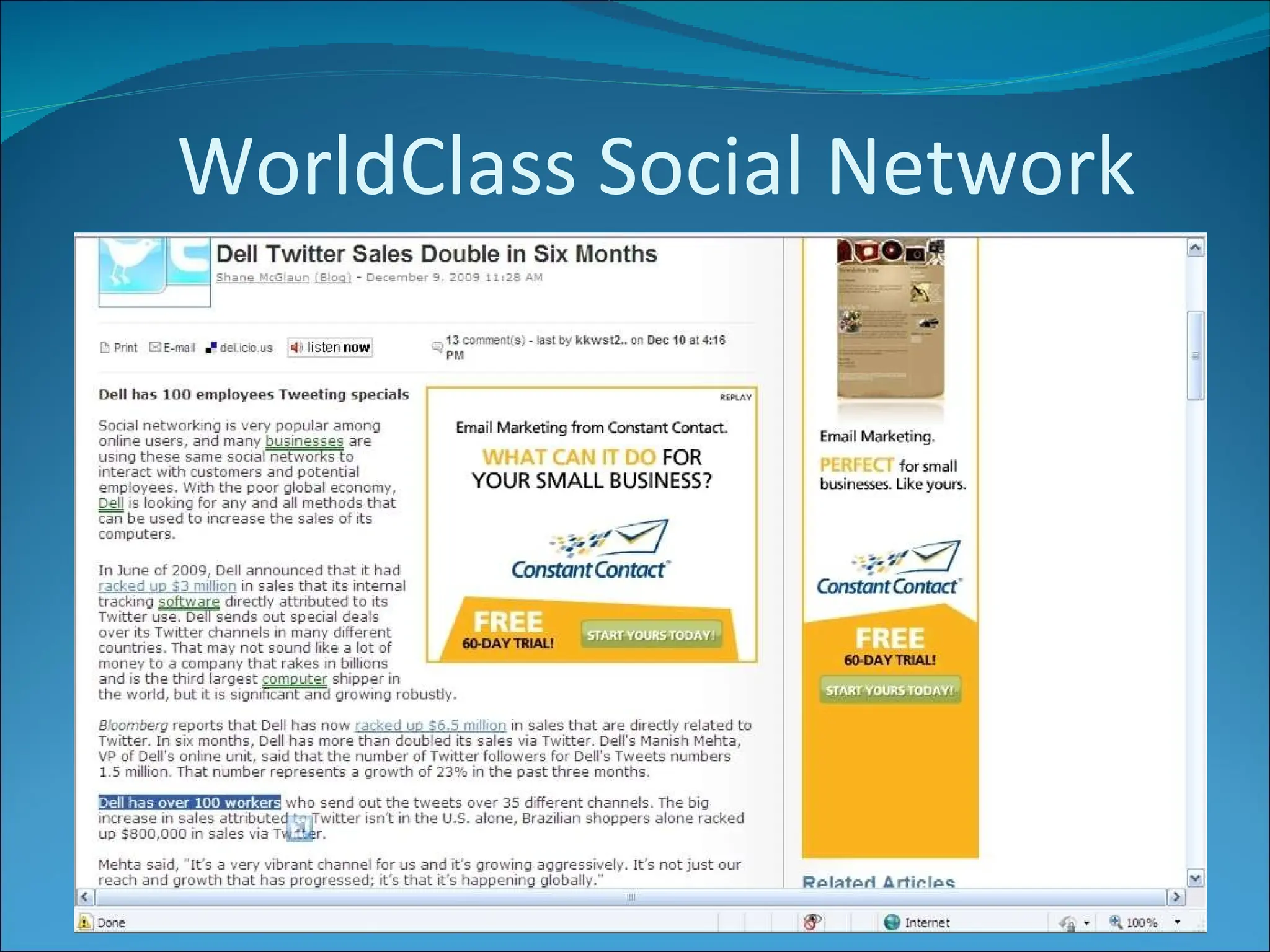
Task: Click REPLAY on the center ad
Action: point(735,397)
